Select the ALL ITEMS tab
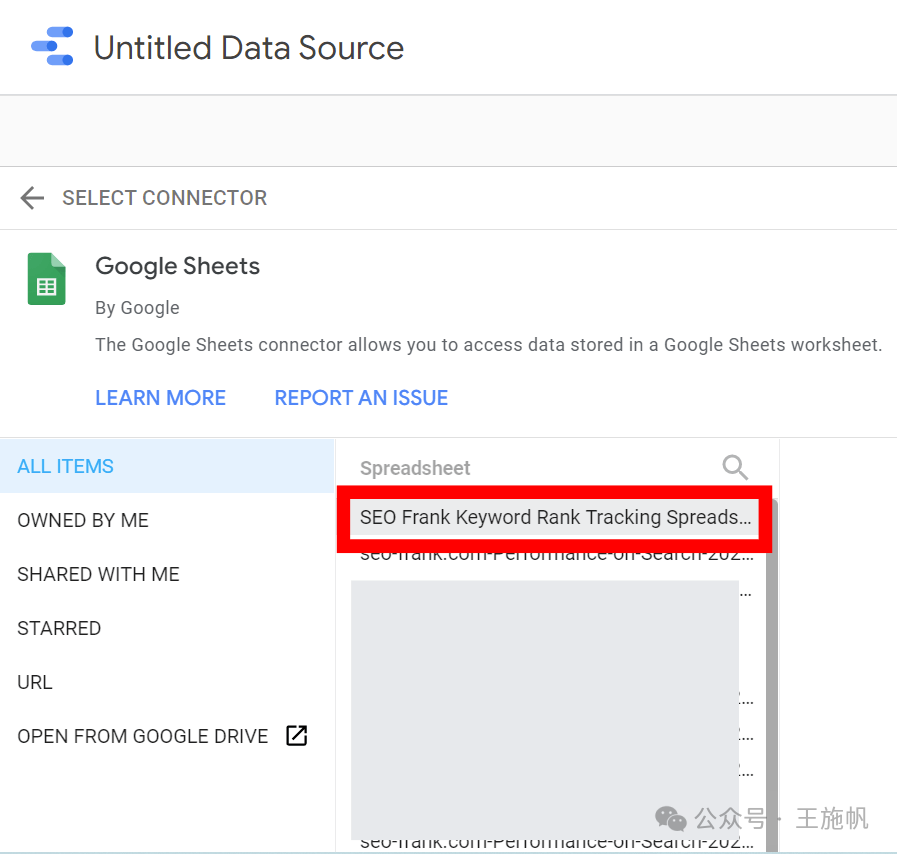The width and height of the screenshot is (897, 854). 167,466
